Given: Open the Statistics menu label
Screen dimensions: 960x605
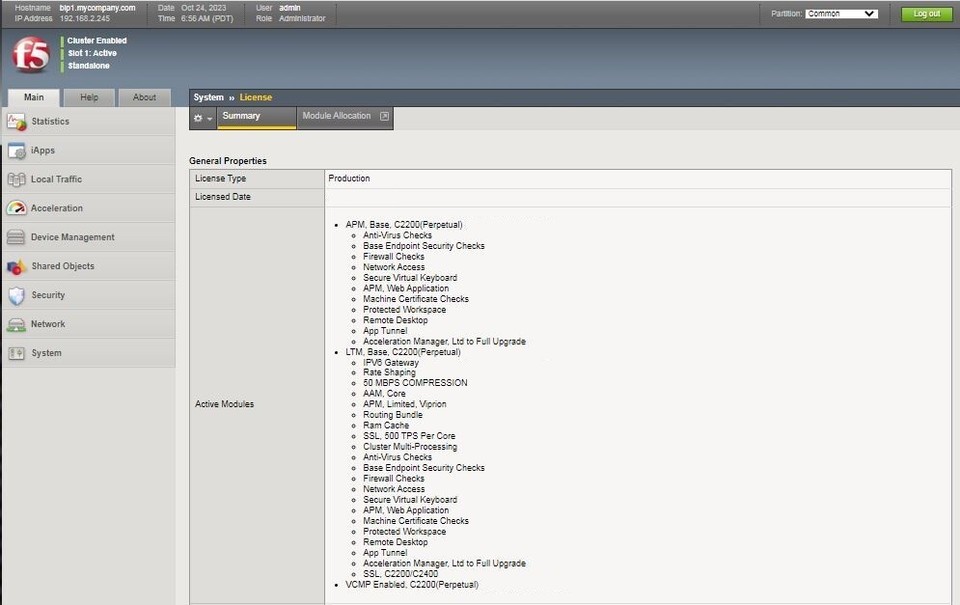Looking at the screenshot, I should pos(50,121).
